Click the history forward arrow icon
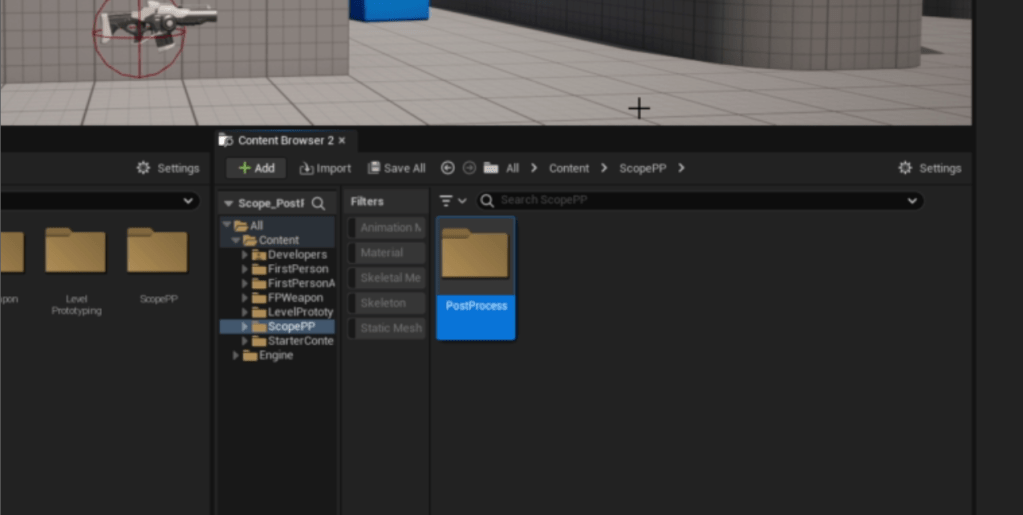Screen dimensions: 1023x515 [x=469, y=168]
